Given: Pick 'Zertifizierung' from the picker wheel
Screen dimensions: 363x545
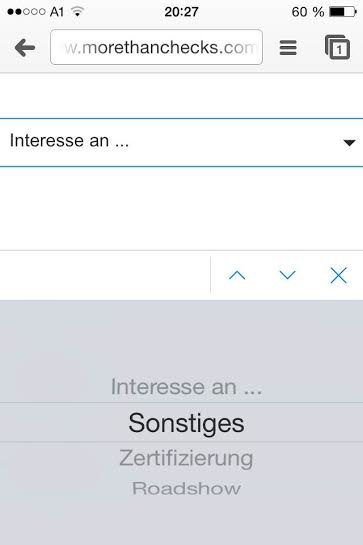Looking at the screenshot, I should click(x=186, y=458).
